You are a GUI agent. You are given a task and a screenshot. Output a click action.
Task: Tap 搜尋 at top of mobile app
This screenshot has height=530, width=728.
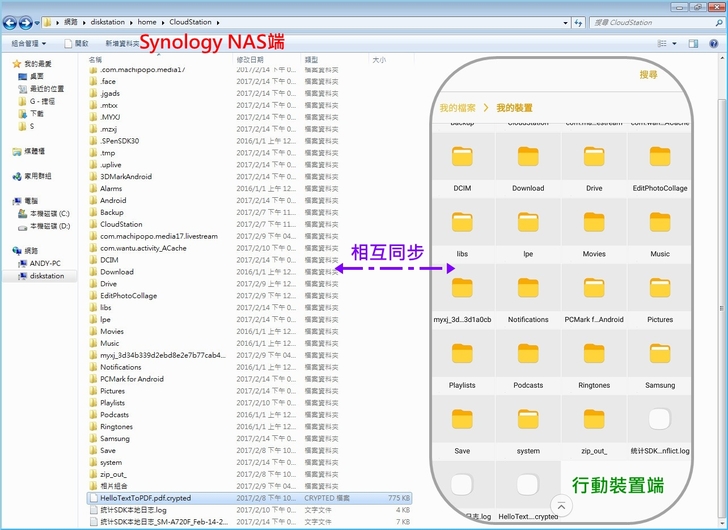(649, 75)
